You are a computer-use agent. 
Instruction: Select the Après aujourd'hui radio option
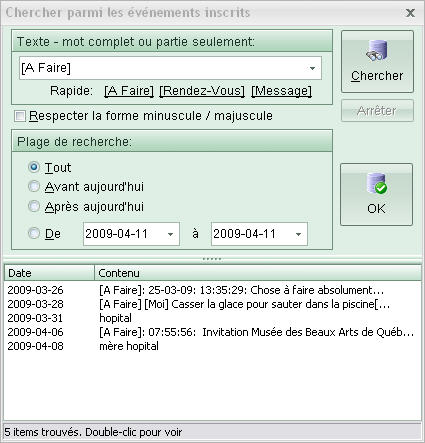point(34,206)
